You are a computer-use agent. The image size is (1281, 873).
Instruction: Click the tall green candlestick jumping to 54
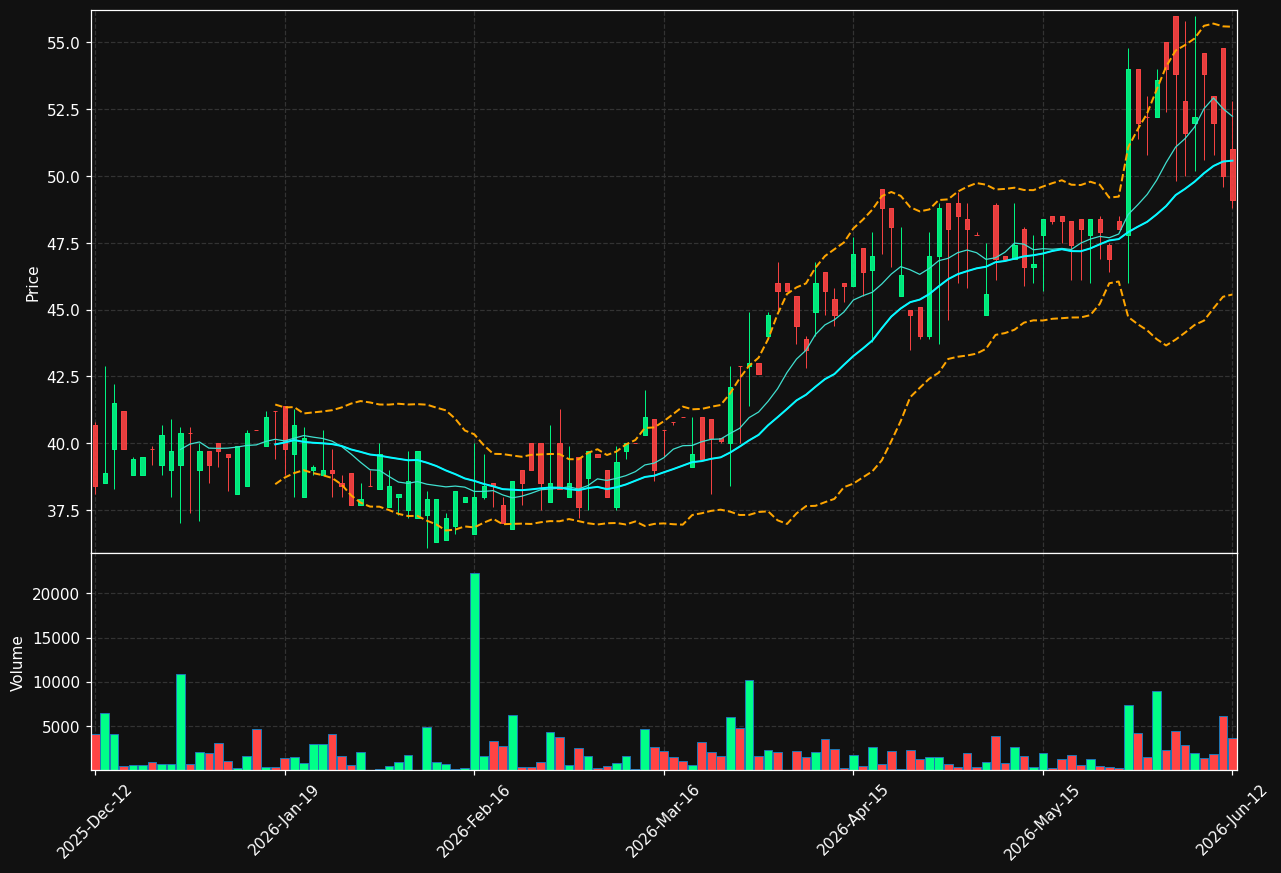coord(1128,153)
